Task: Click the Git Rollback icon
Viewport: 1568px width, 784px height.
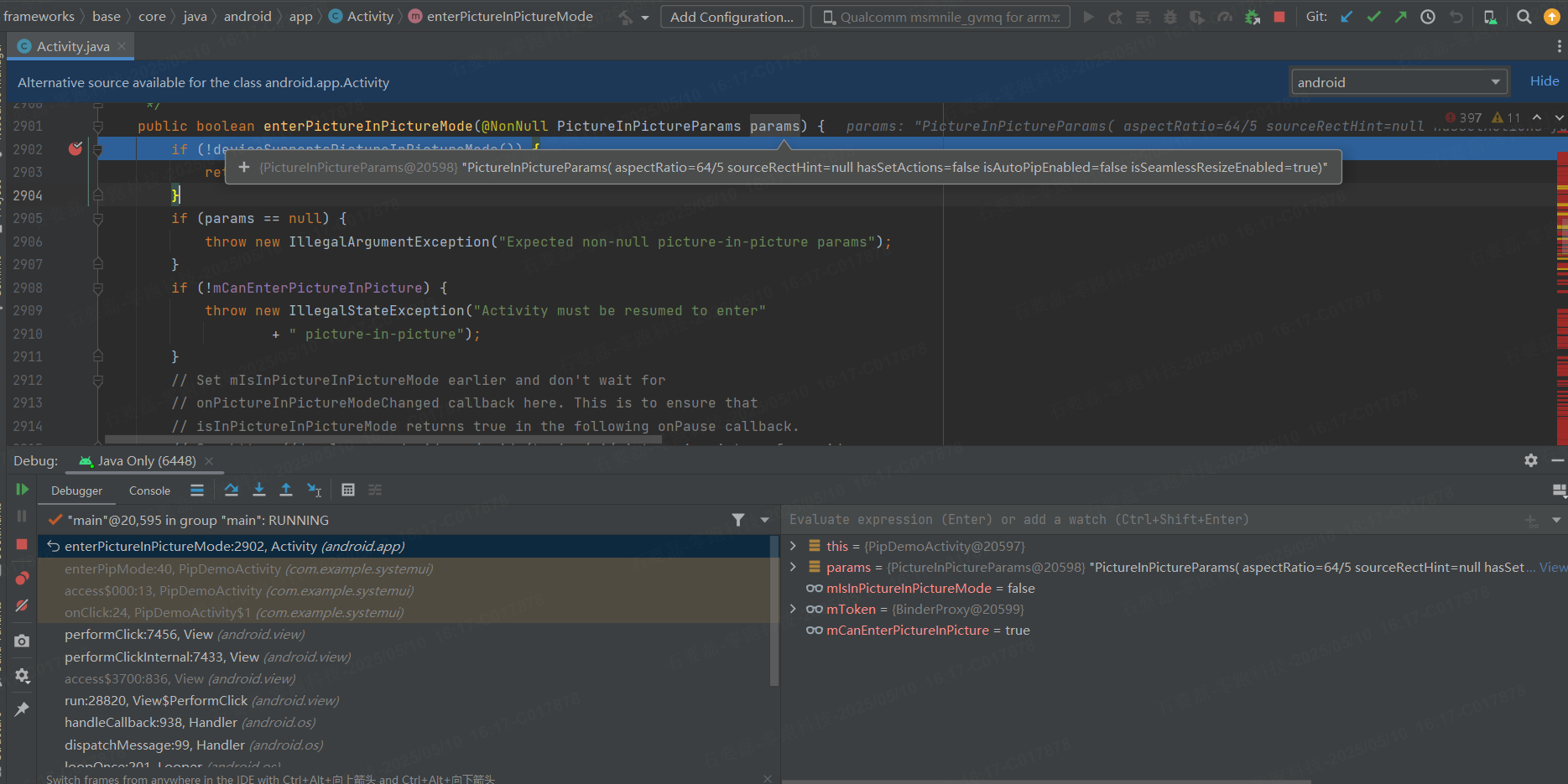Action: (x=1456, y=17)
